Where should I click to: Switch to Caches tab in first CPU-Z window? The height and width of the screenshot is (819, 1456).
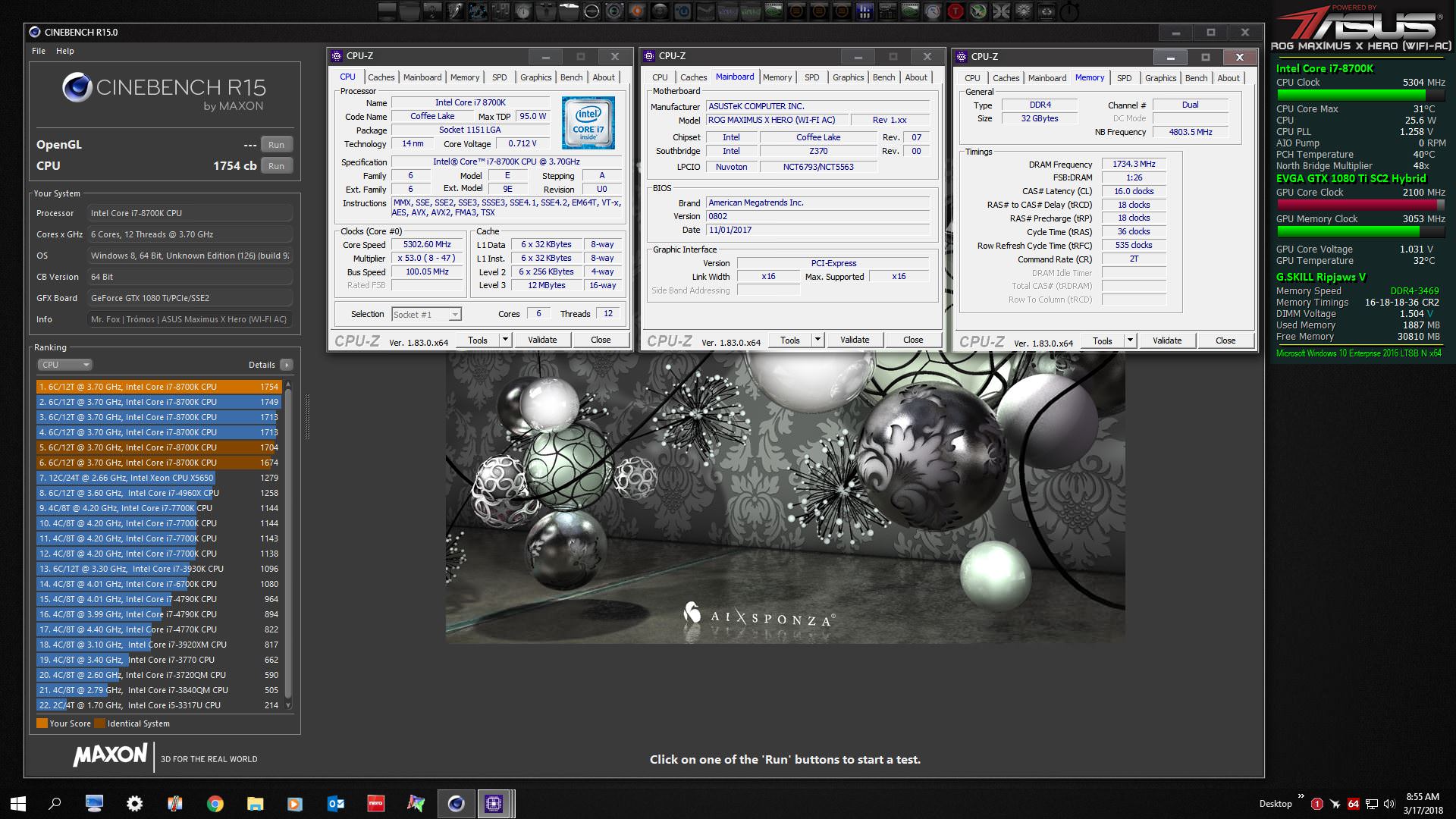click(x=381, y=77)
